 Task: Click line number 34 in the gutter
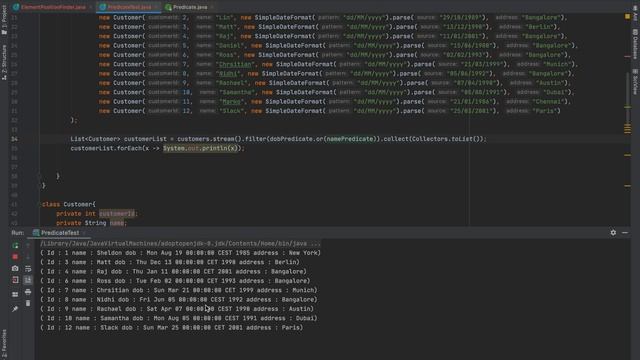14,139
